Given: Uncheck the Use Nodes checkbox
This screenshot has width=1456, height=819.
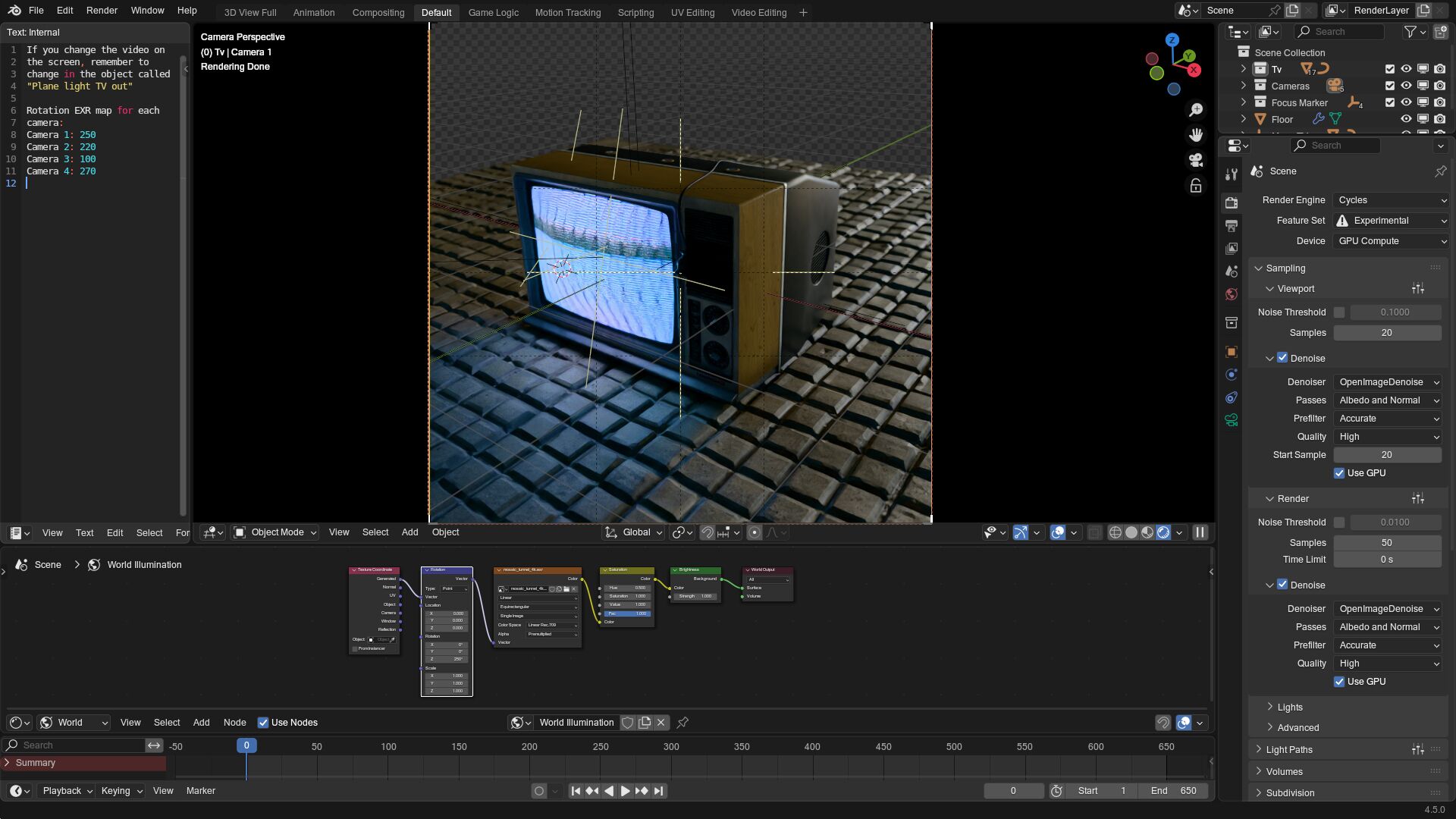Looking at the screenshot, I should (x=263, y=723).
